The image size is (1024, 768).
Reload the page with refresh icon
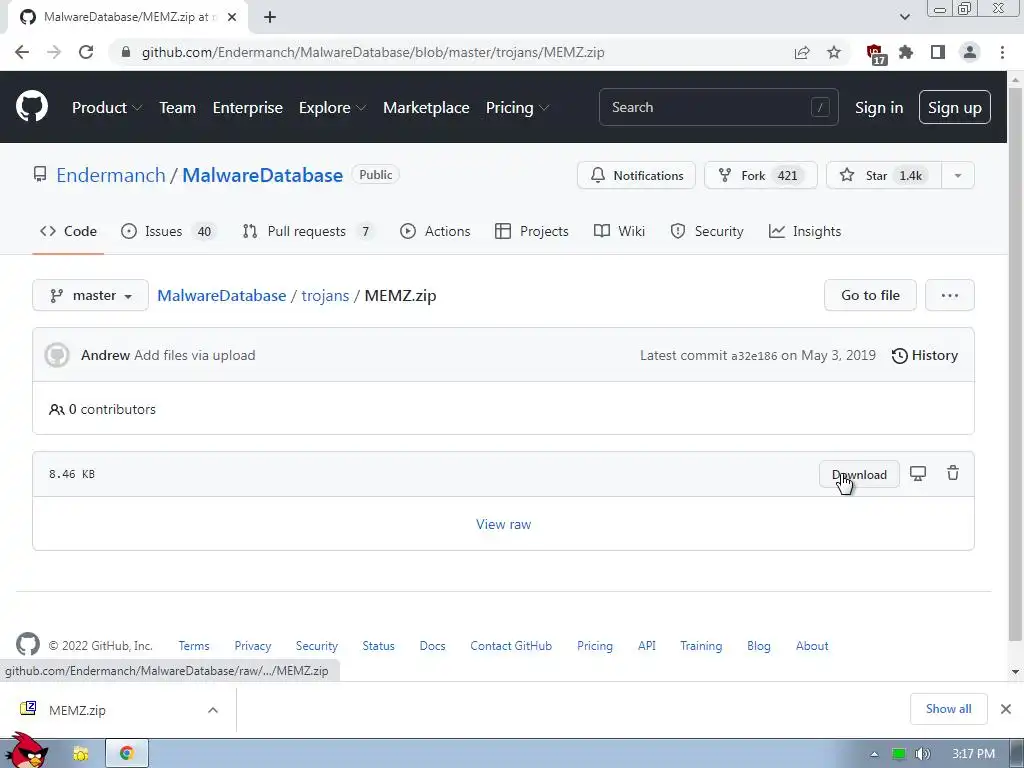tap(86, 52)
